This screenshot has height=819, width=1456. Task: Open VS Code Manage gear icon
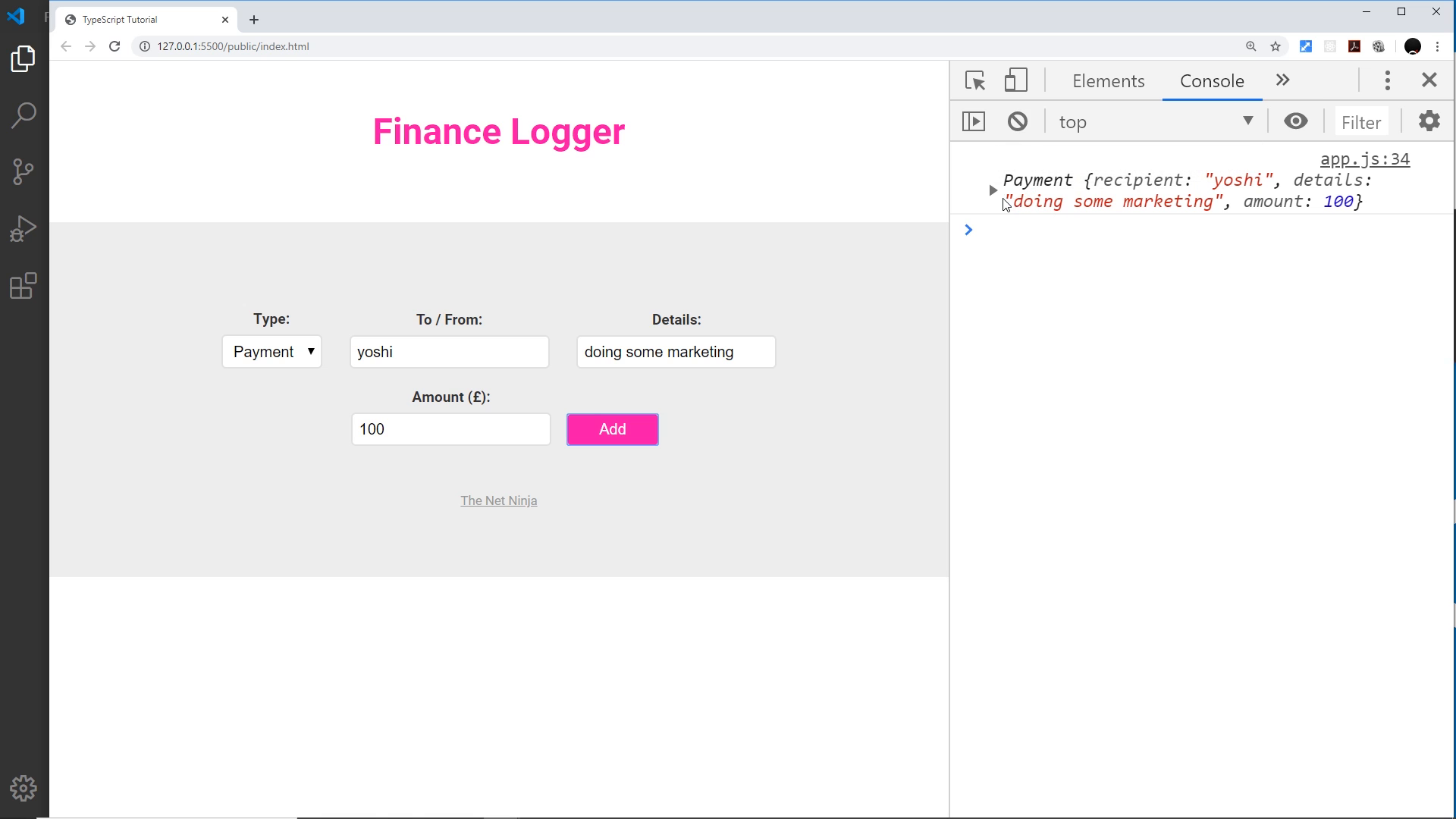point(24,789)
